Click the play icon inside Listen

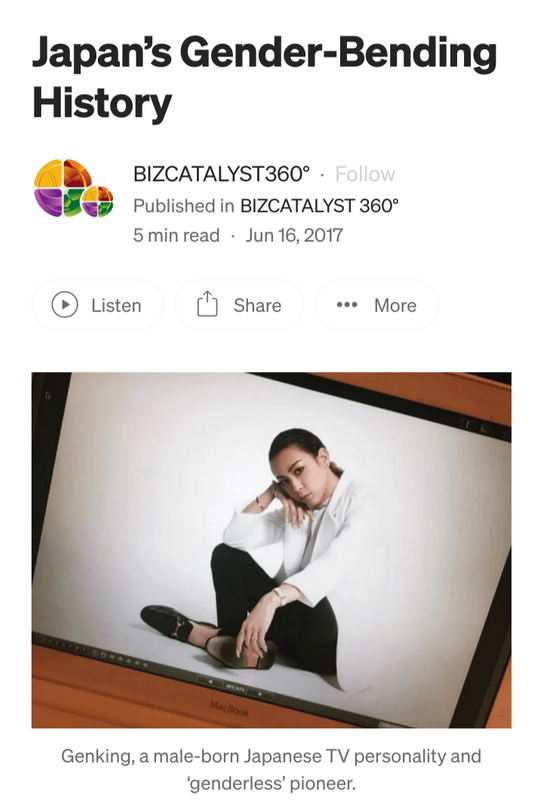[x=65, y=305]
